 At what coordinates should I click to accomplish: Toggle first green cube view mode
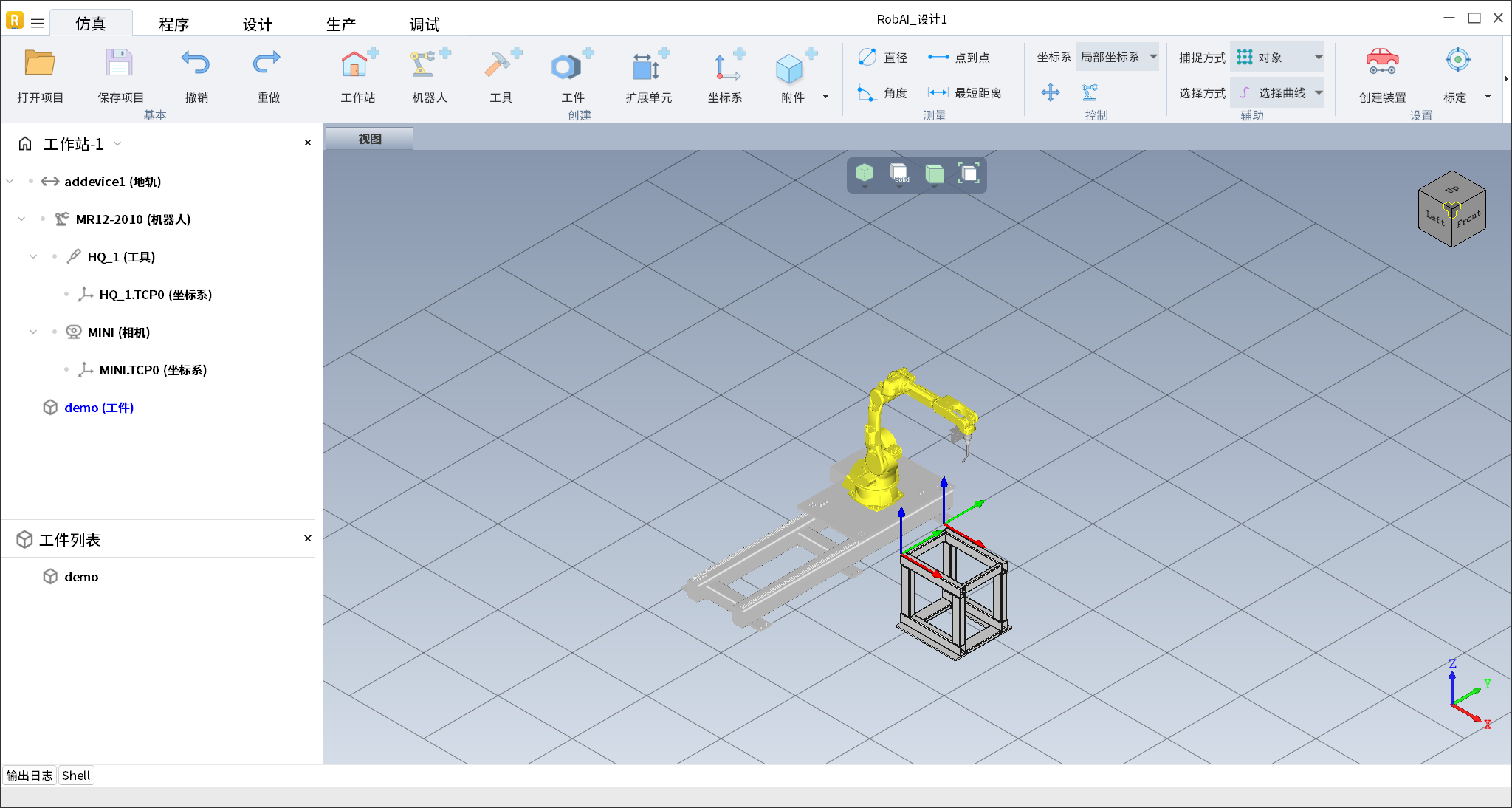click(x=865, y=174)
